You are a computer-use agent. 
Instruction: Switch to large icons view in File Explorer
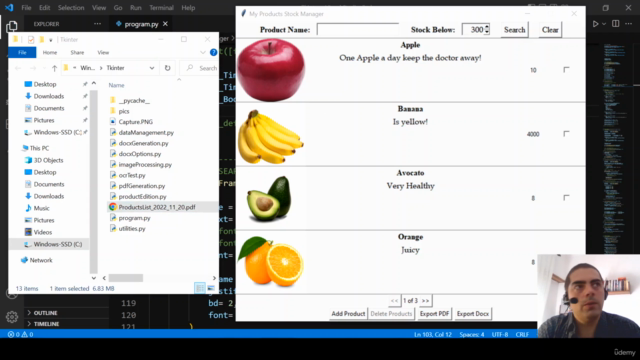[211, 288]
